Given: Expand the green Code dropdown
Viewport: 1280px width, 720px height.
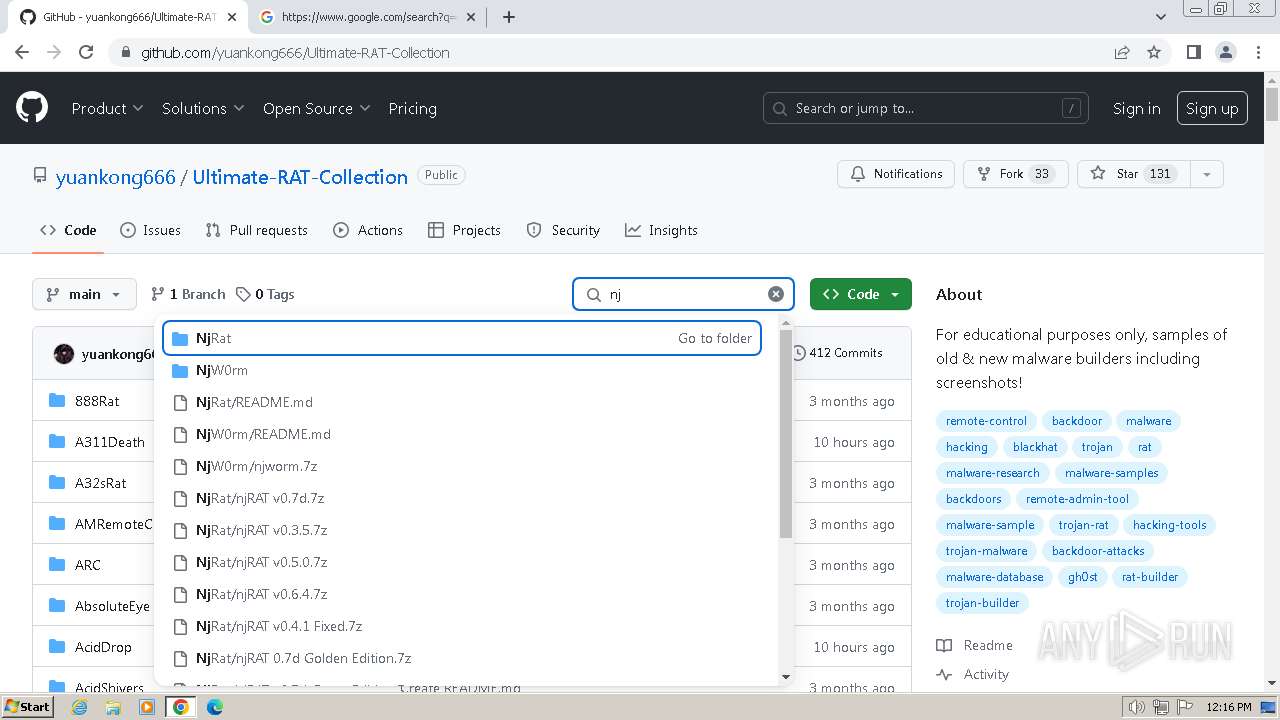Looking at the screenshot, I should coord(861,294).
